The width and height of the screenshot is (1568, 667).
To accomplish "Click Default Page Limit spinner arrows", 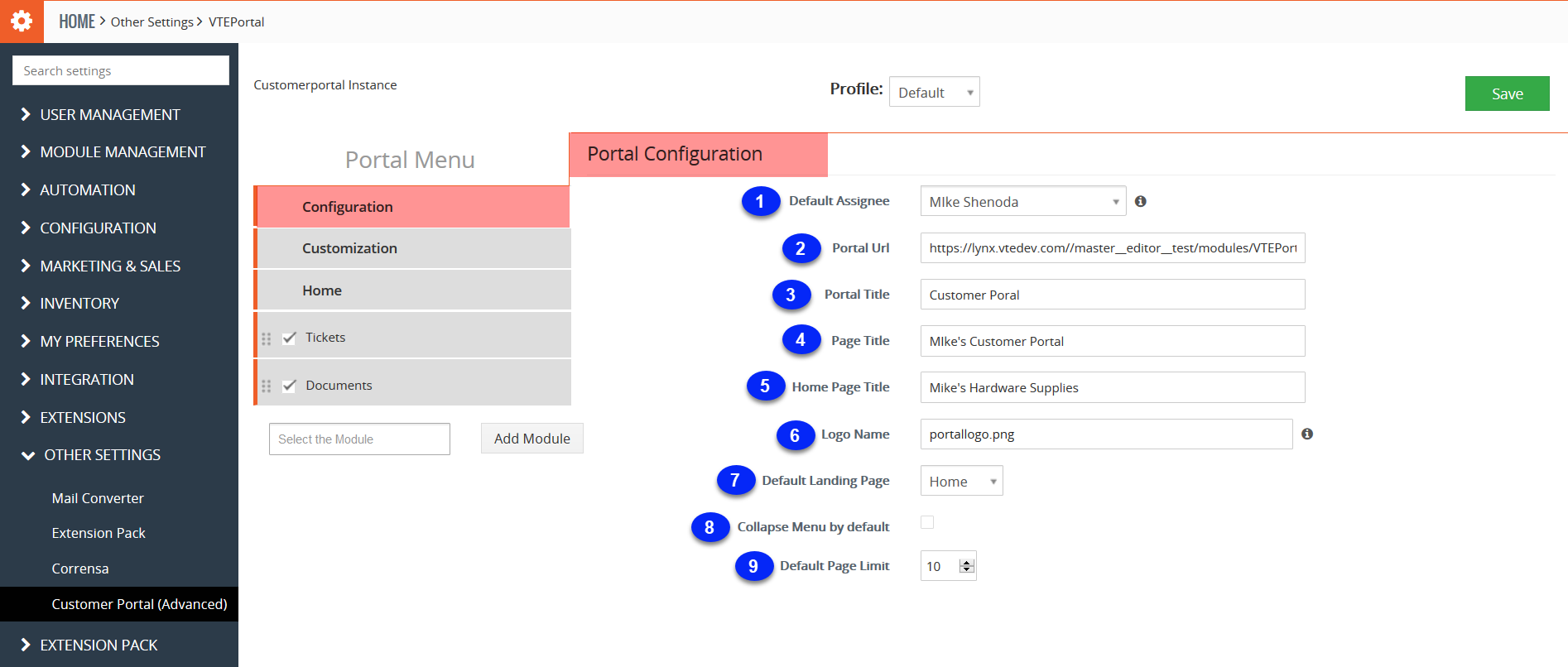I will (966, 566).
